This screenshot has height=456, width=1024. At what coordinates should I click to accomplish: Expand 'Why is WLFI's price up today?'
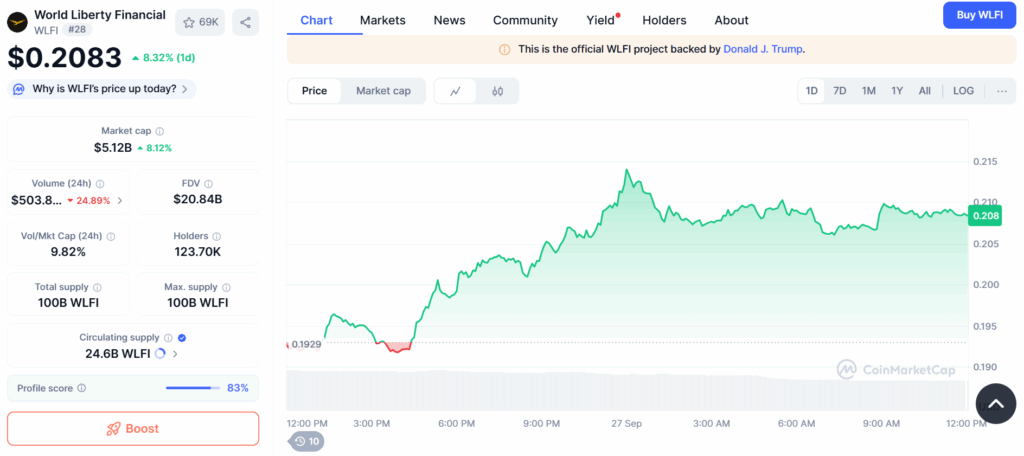point(102,89)
